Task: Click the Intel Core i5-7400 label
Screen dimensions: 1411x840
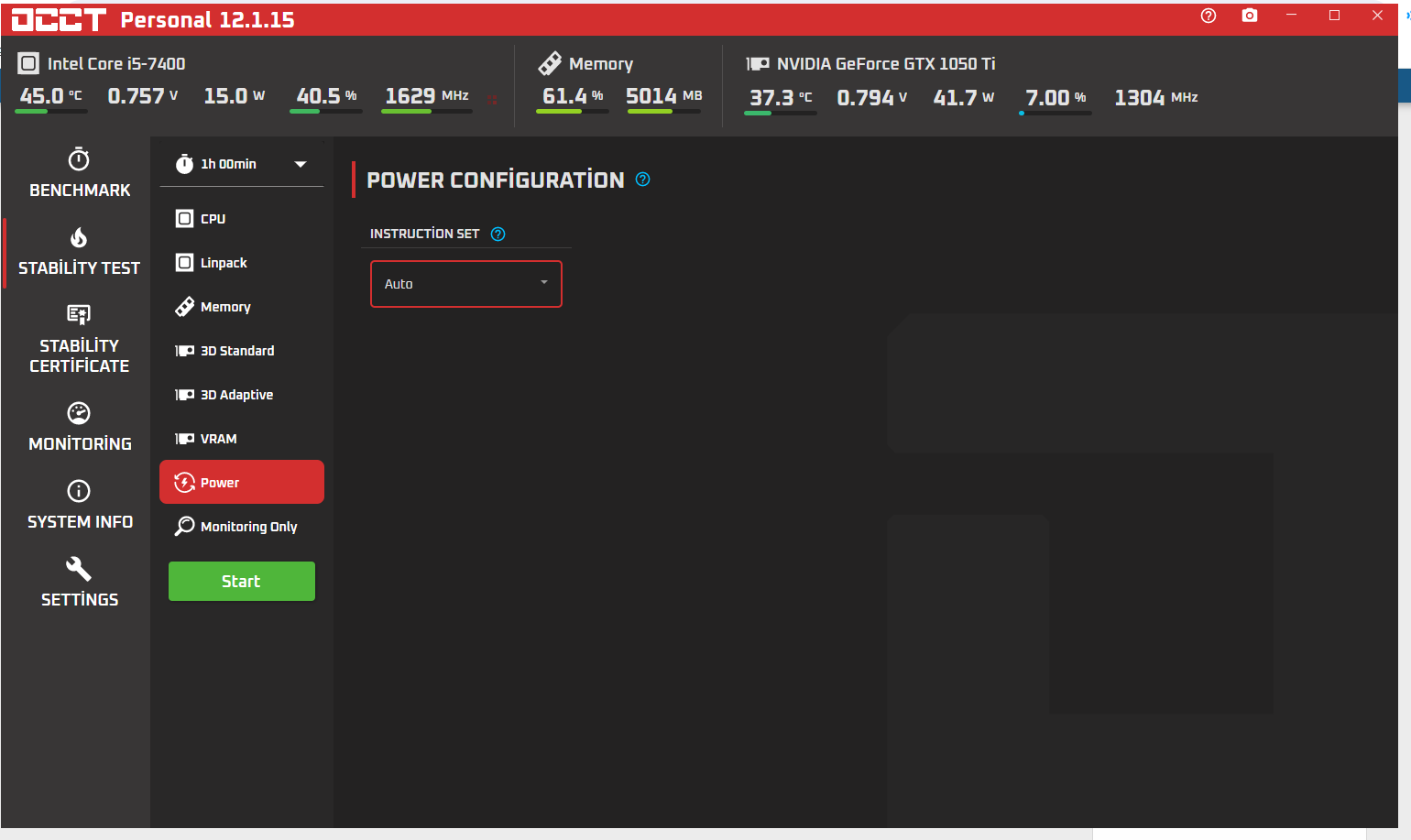Action: [116, 63]
